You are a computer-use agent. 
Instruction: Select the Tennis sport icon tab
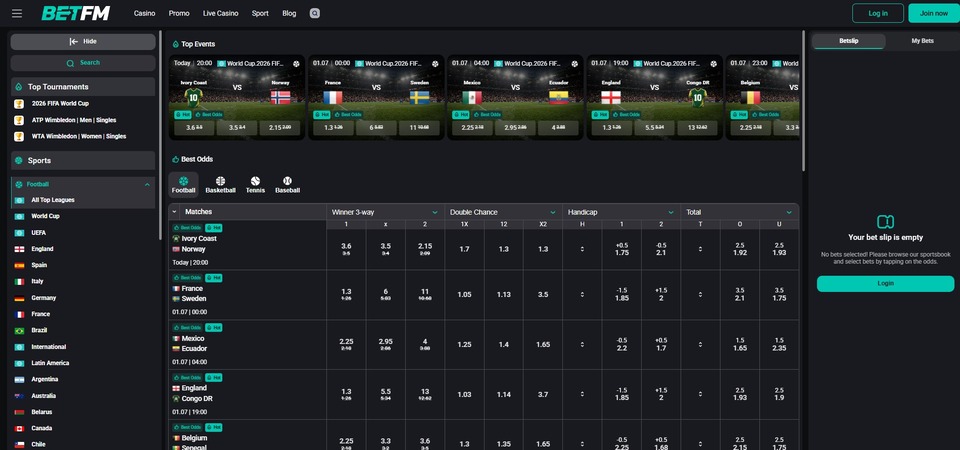click(x=255, y=185)
